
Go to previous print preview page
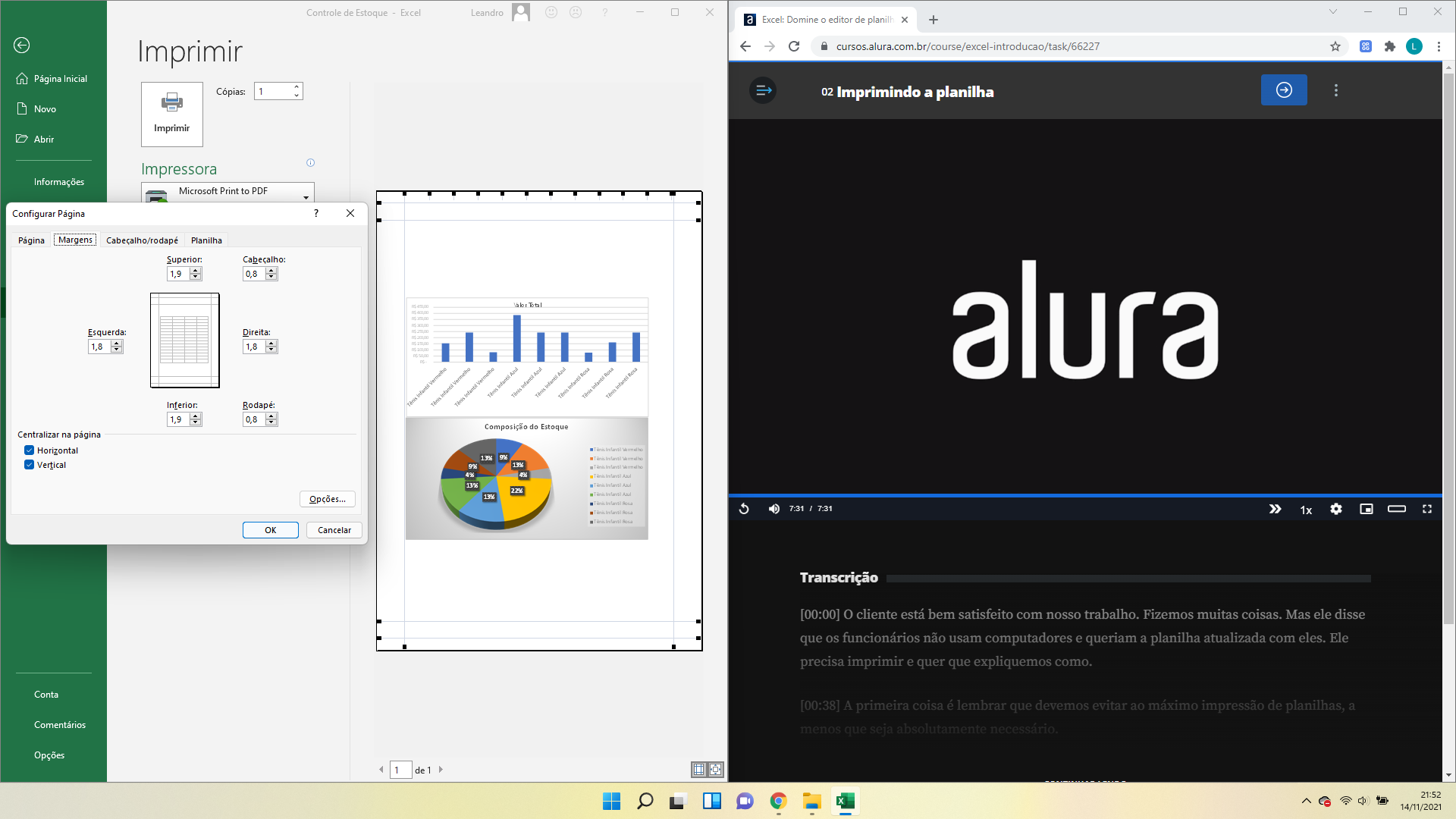[x=381, y=770]
